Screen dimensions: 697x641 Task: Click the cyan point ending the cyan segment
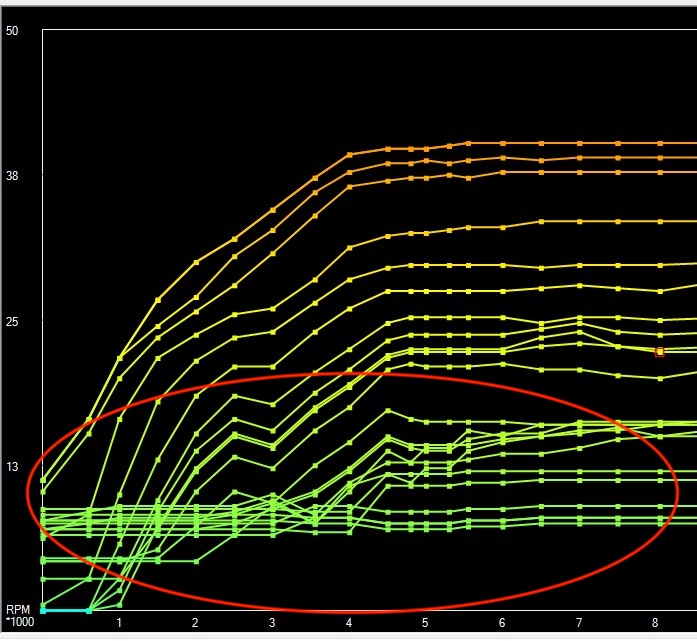click(x=89, y=610)
